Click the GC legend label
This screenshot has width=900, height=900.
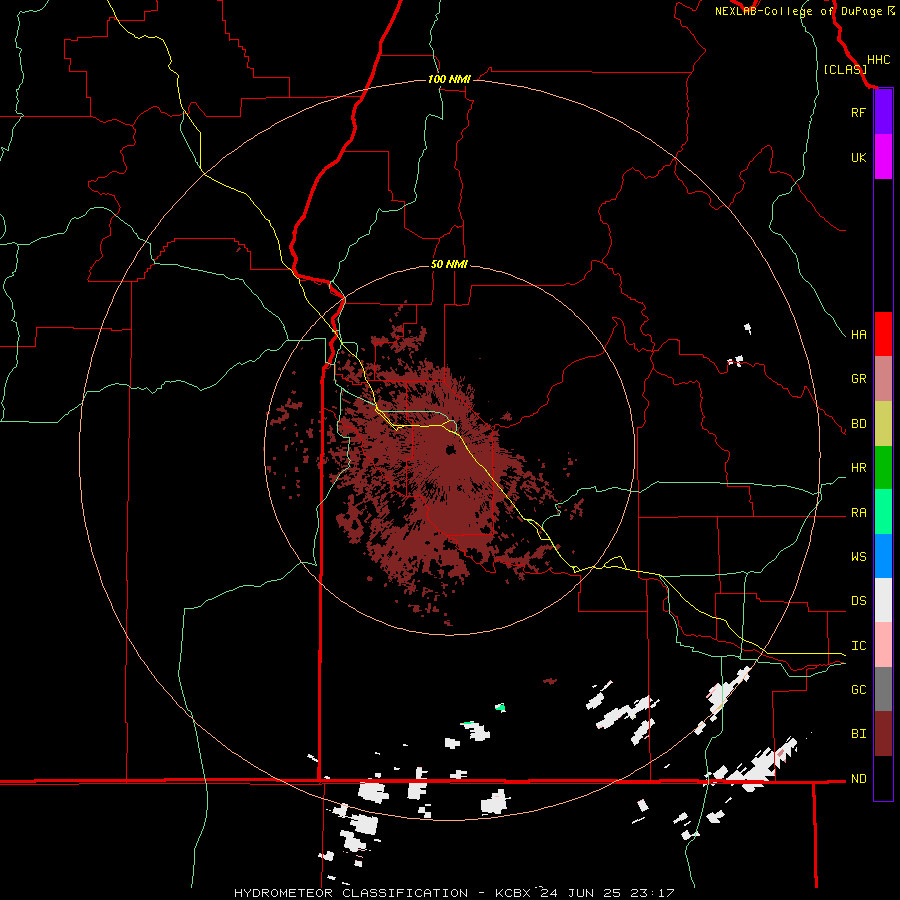[859, 690]
